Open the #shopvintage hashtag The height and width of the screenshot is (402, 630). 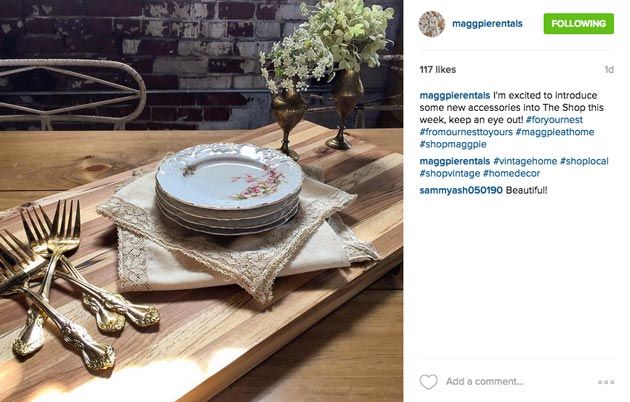(x=450, y=173)
